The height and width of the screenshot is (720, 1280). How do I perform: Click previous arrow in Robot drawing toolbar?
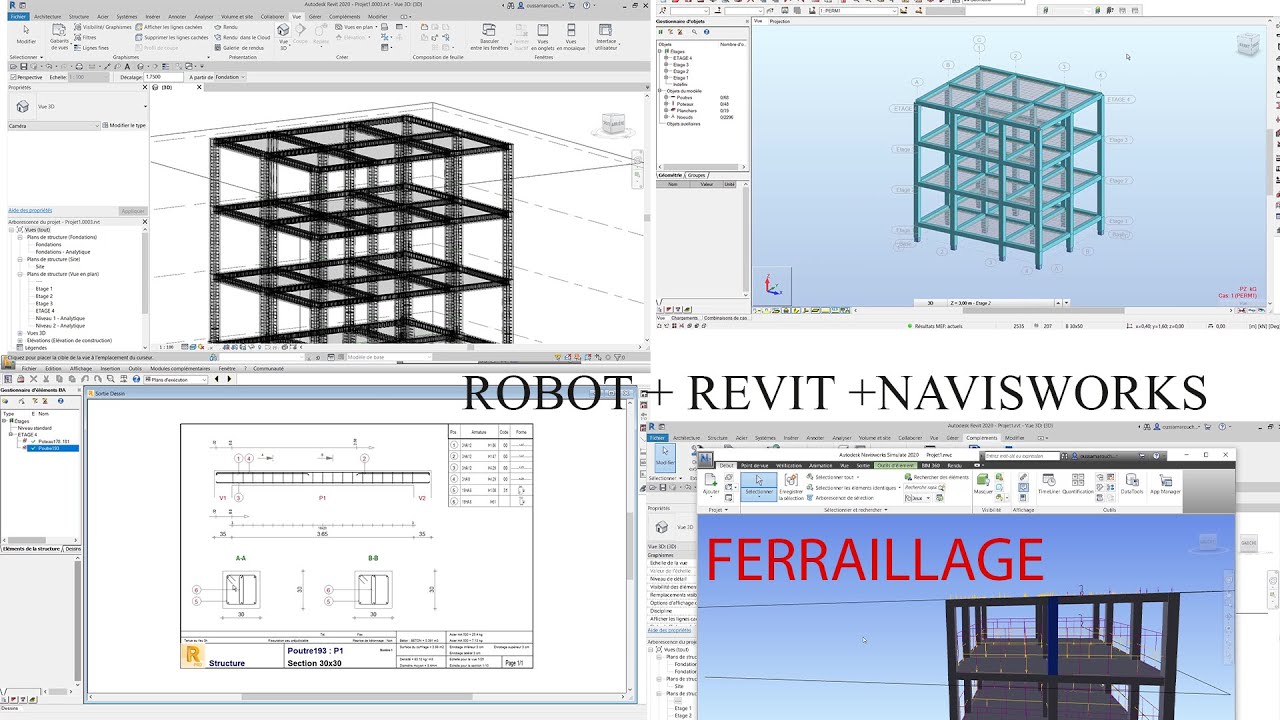click(216, 379)
